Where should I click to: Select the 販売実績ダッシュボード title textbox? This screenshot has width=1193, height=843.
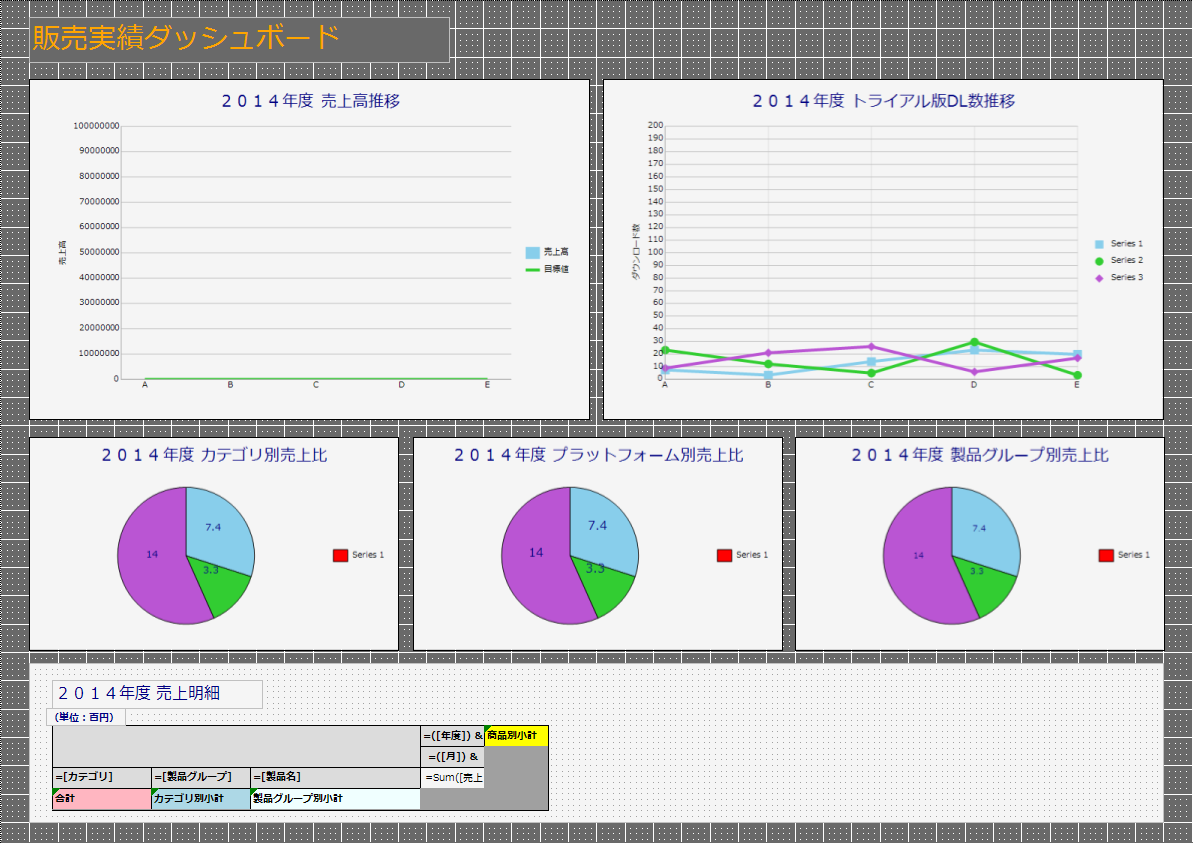(240, 40)
